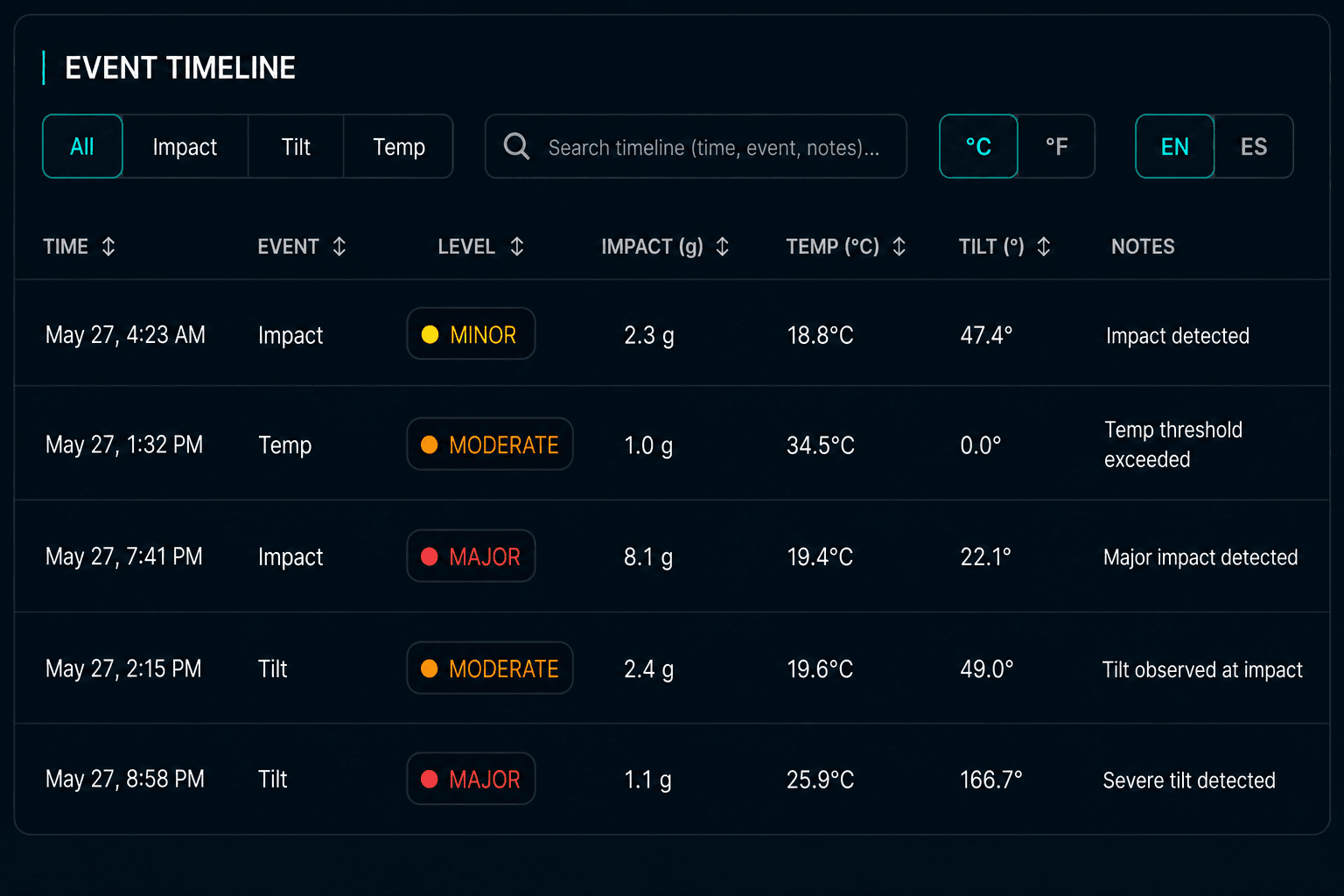The height and width of the screenshot is (896, 1344).
Task: Click the 'Major impact detected' note
Action: [1200, 557]
